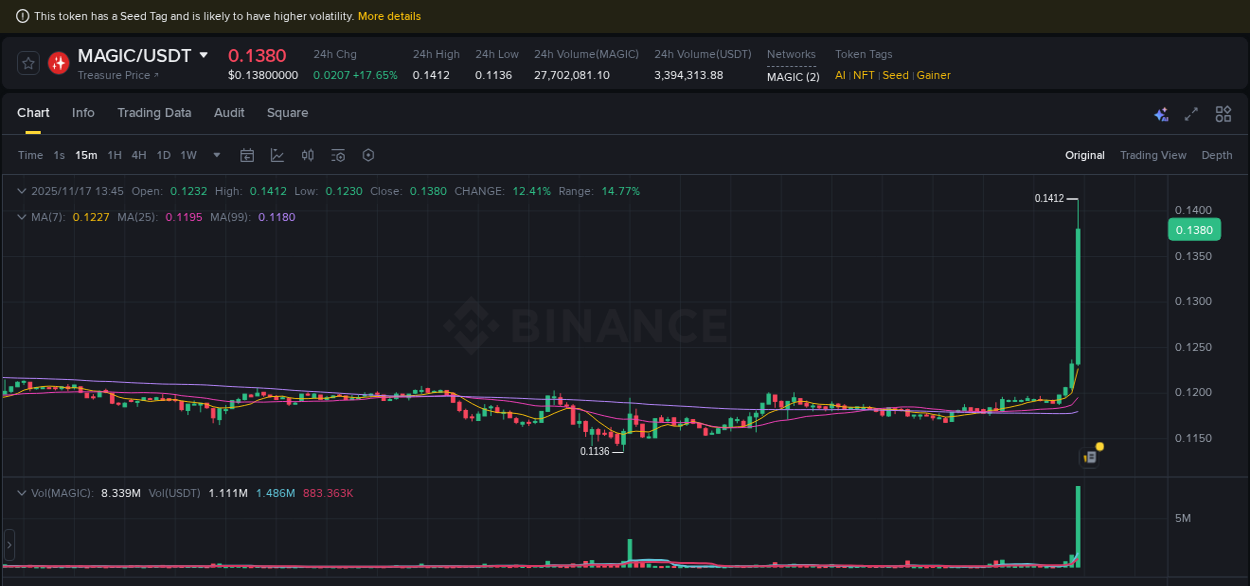Open the AI analysis sparkle icon

point(1161,114)
